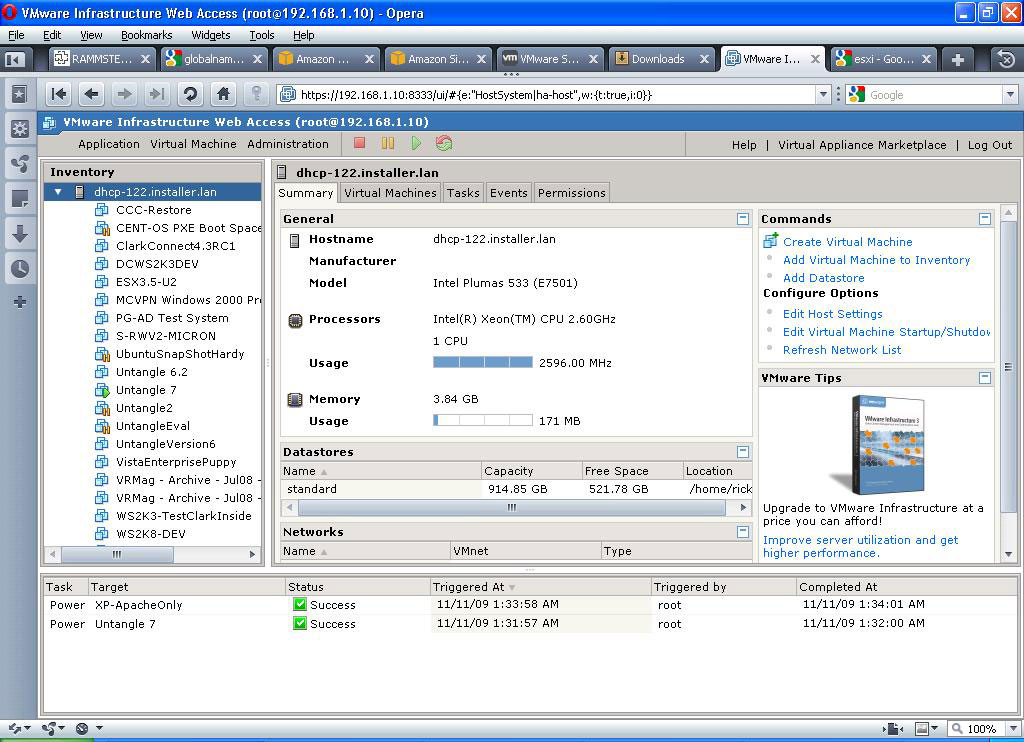Click Opera's Forward navigation arrow

[x=124, y=95]
